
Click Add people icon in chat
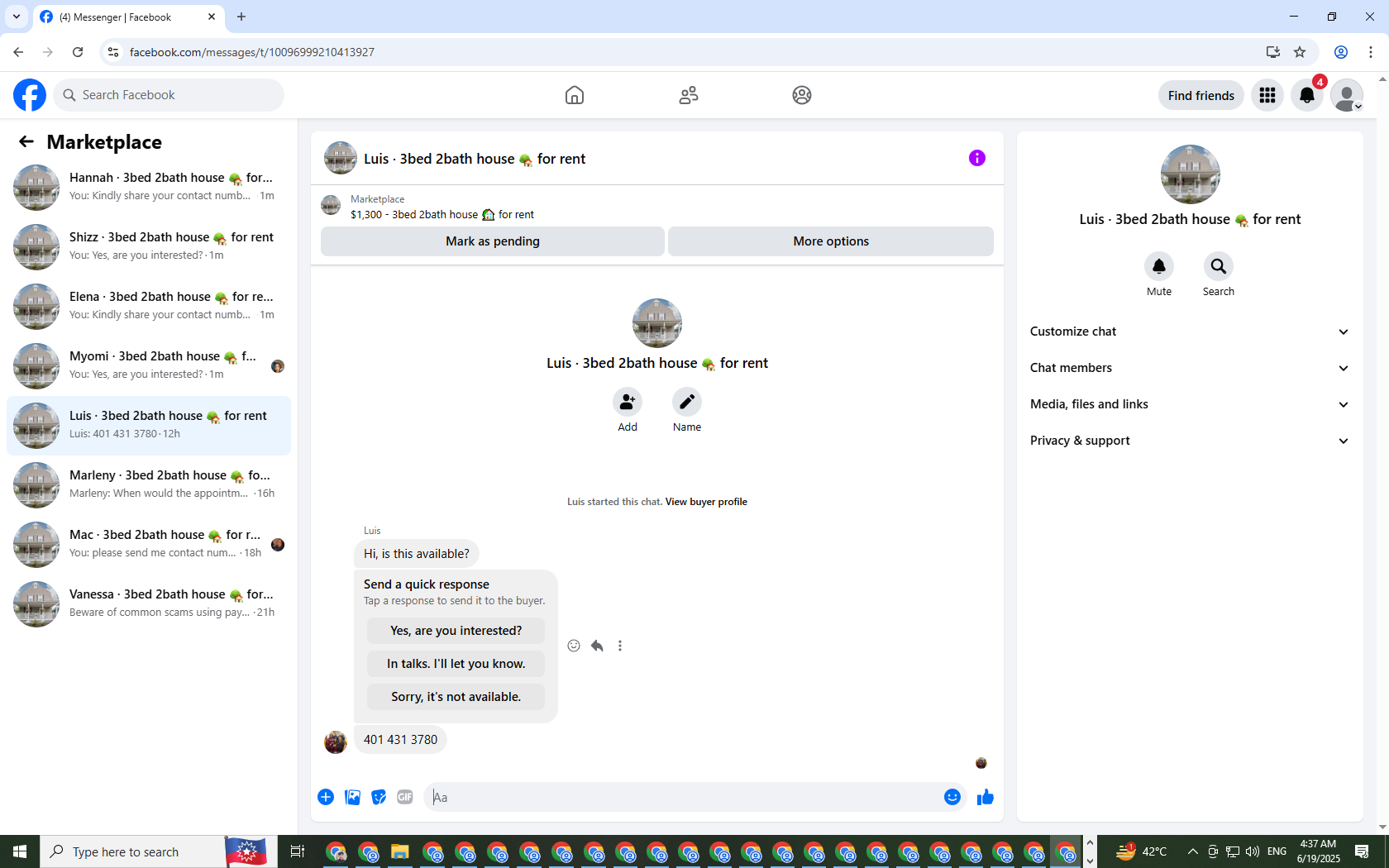[628, 402]
